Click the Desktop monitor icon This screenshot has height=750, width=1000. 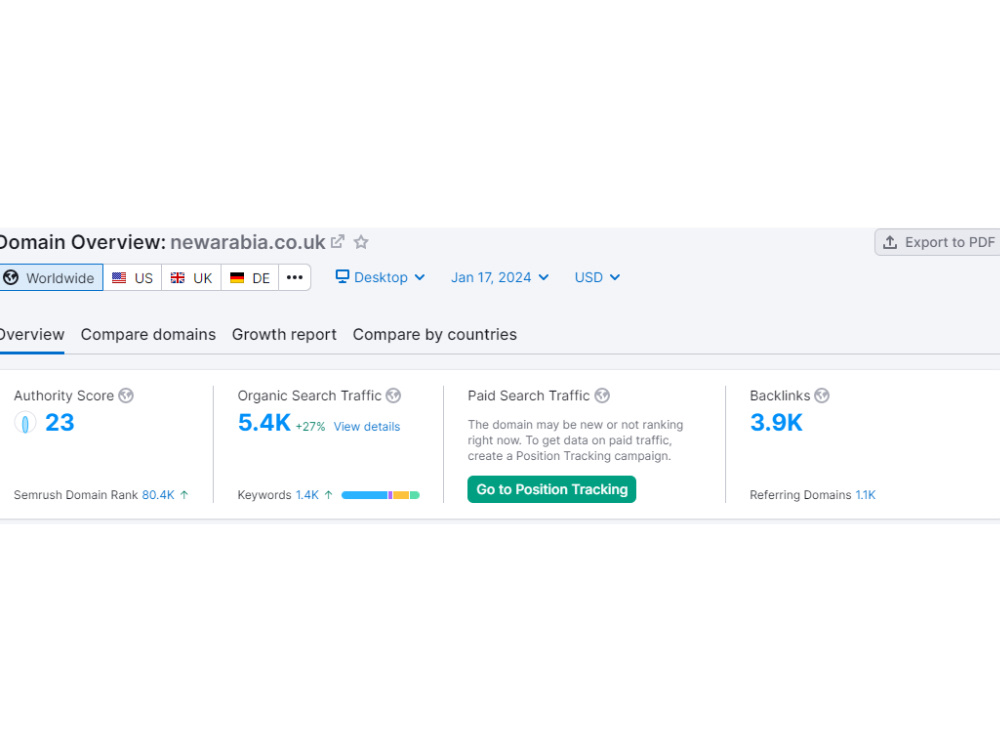(x=342, y=276)
